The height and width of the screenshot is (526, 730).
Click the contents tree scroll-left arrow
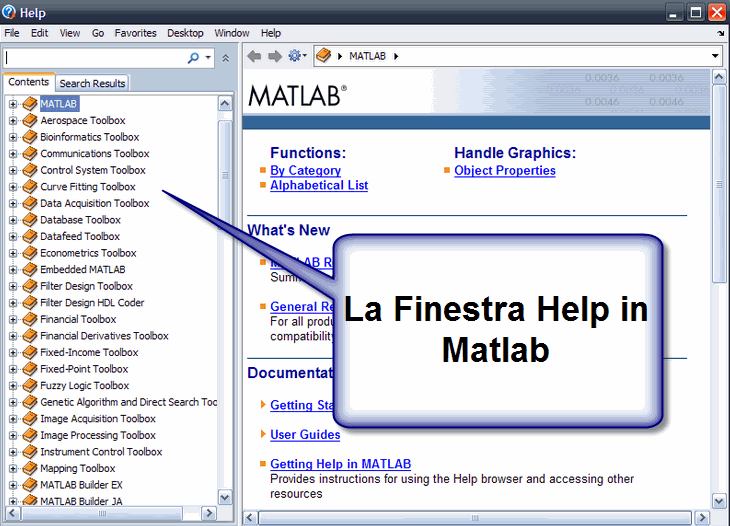[12, 513]
